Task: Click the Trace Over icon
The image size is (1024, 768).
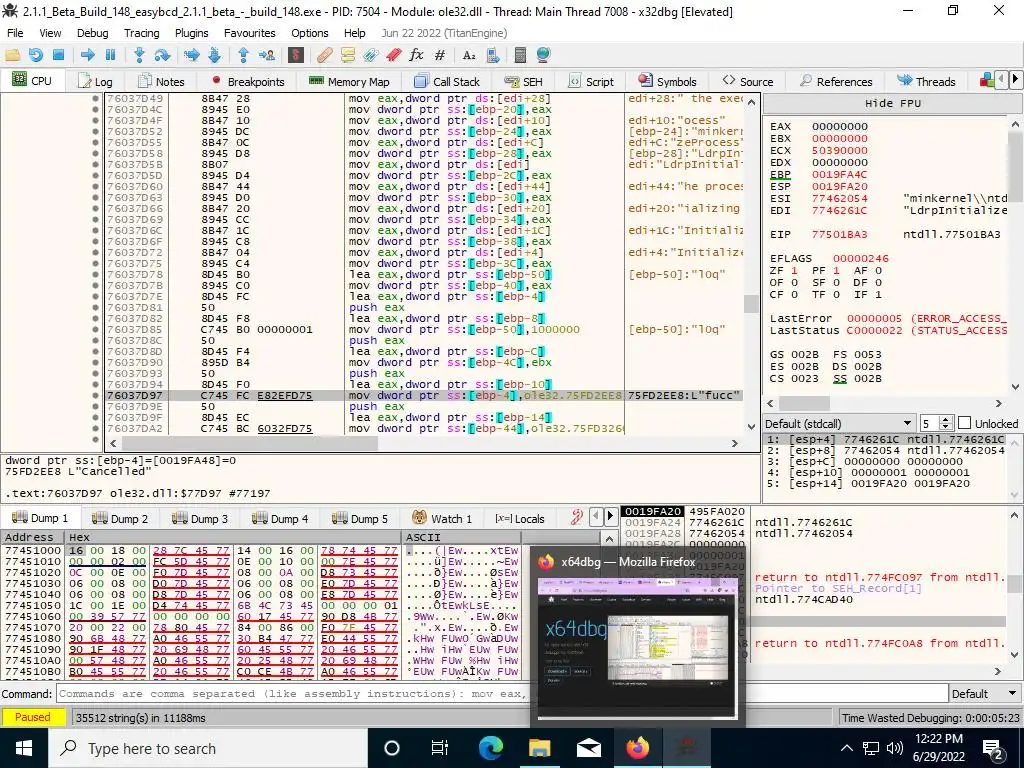Action: coord(214,56)
